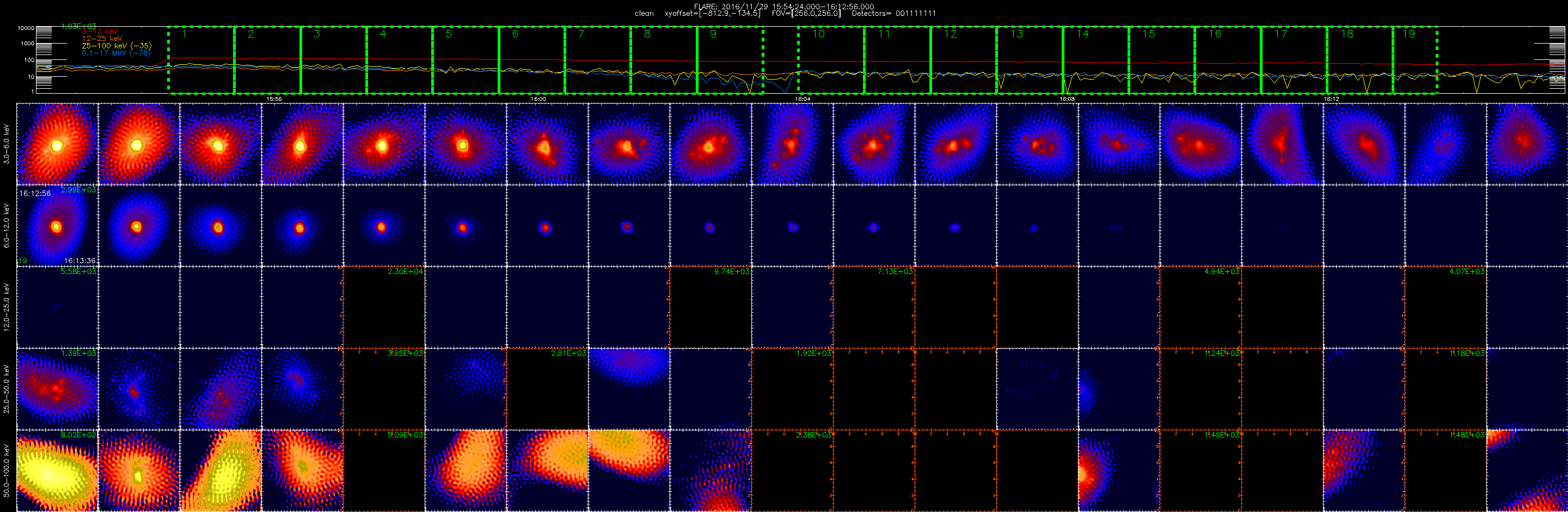
Task: Click the orange '12-25 keV' legend label
Action: [102, 38]
